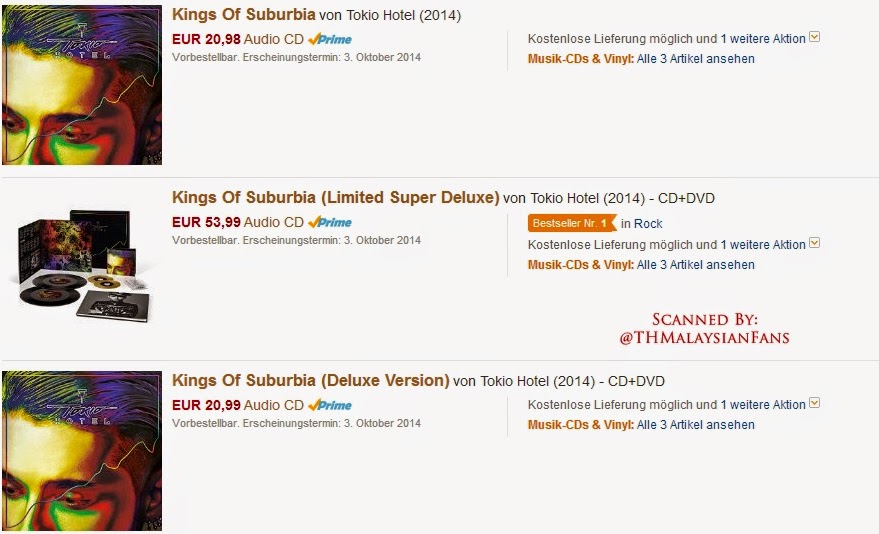879x534 pixels.
Task: Open "Kings Of Suburbia (Deluxe Version)" title link
Action: tap(310, 381)
